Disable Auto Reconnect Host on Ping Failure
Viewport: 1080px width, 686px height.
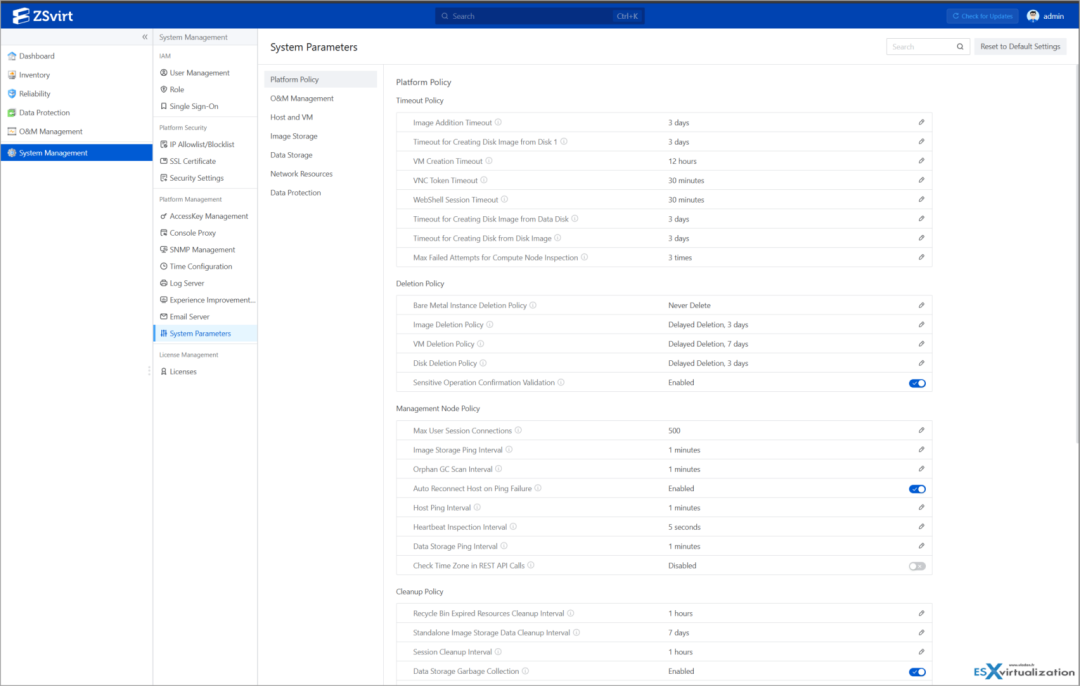(917, 489)
